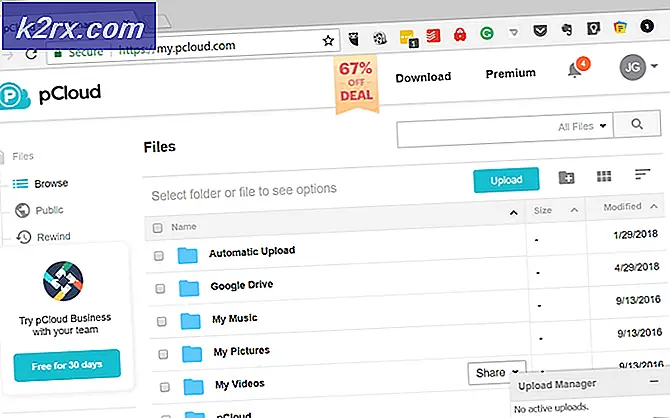This screenshot has width=670, height=418.
Task: Open the account menu arrow beside JG
Action: click(654, 66)
